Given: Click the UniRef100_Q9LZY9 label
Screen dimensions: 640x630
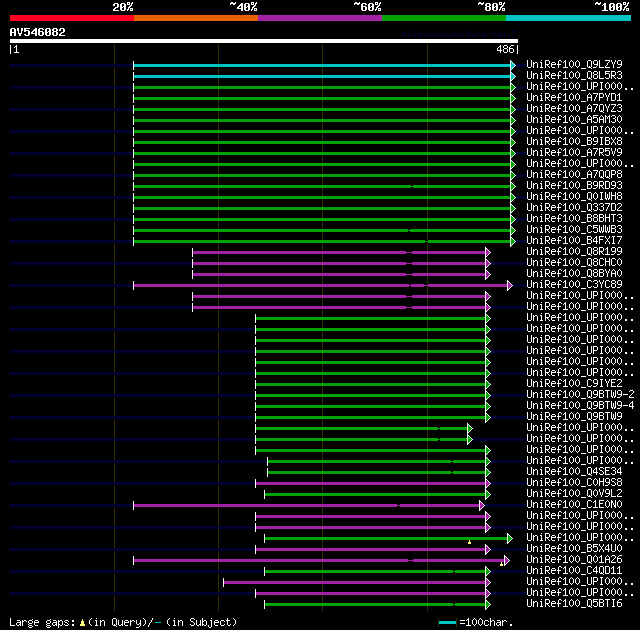Looking at the screenshot, I should [x=574, y=64].
